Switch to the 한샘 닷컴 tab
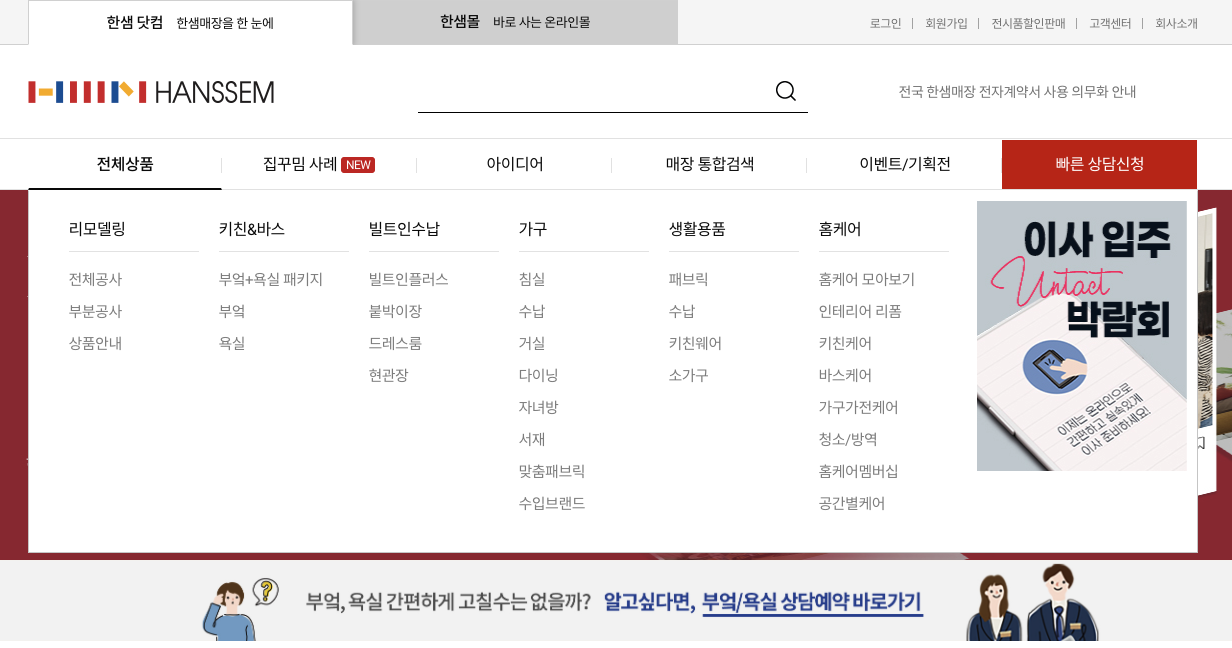The image size is (1232, 648). (x=190, y=22)
